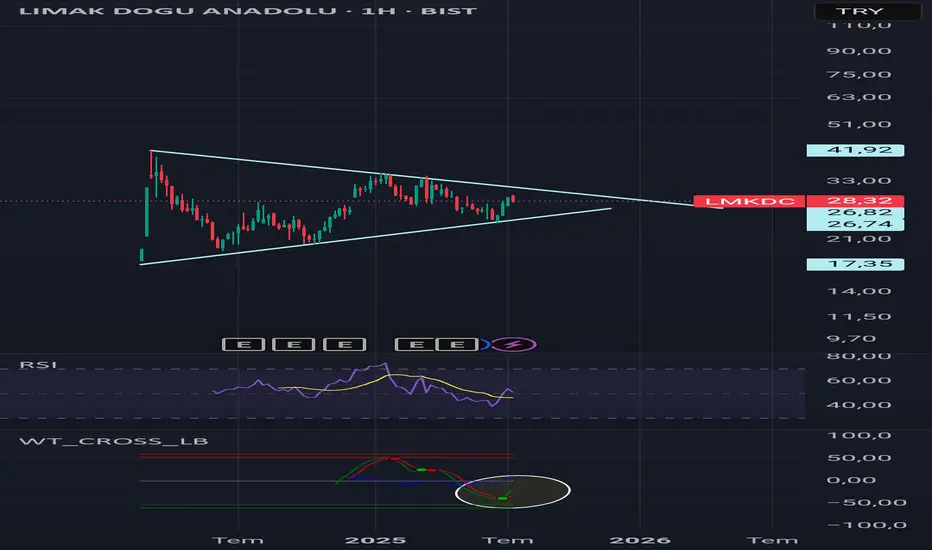Viewport: 932px width, 550px height.
Task: Select the 17,35 price label
Action: point(855,264)
